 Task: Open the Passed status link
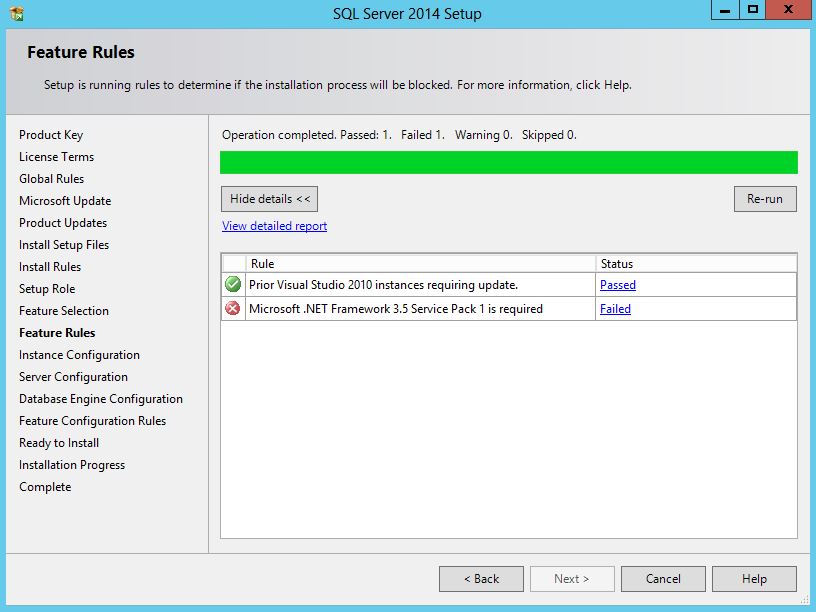click(617, 285)
